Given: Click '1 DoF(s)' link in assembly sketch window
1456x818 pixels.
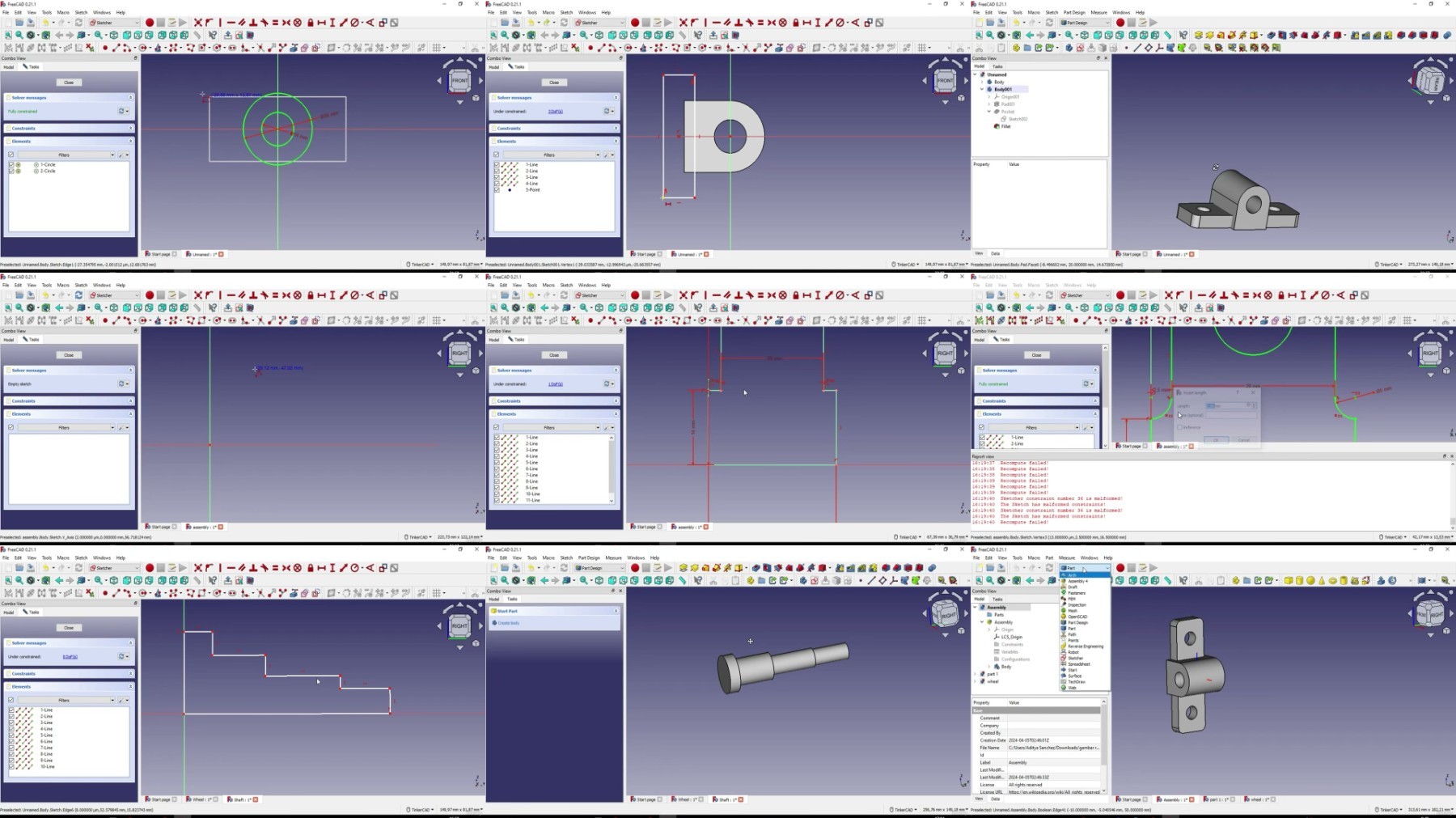Looking at the screenshot, I should click(555, 384).
